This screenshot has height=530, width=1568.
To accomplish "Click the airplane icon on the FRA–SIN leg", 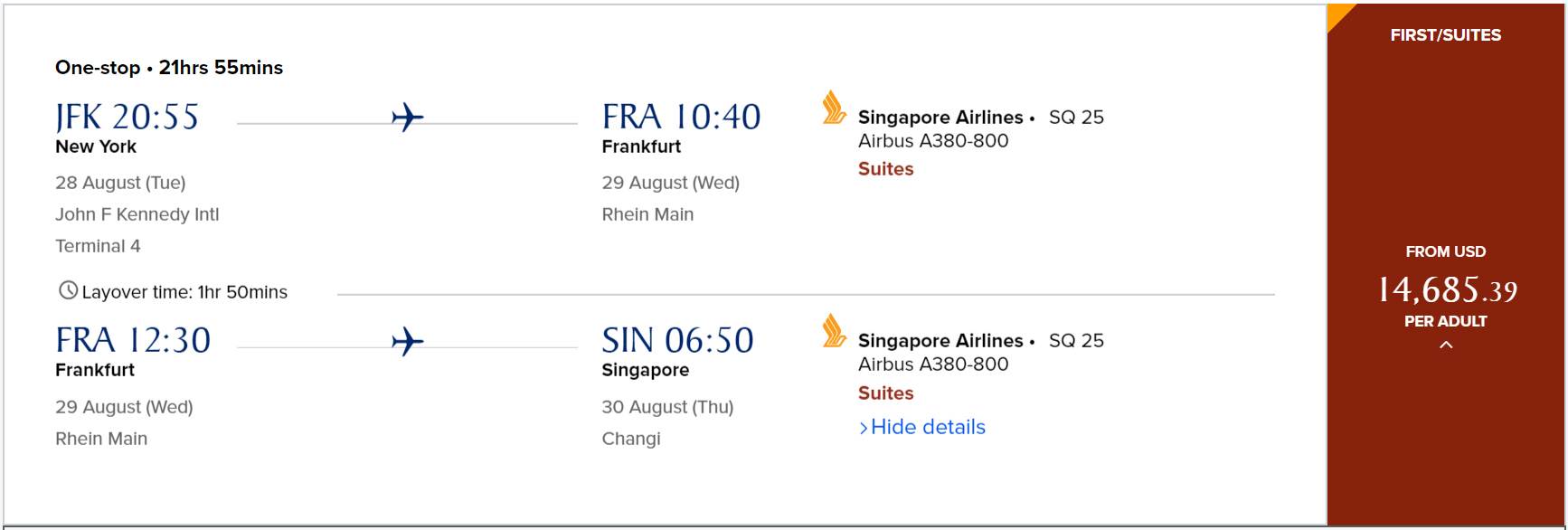I will tap(407, 342).
